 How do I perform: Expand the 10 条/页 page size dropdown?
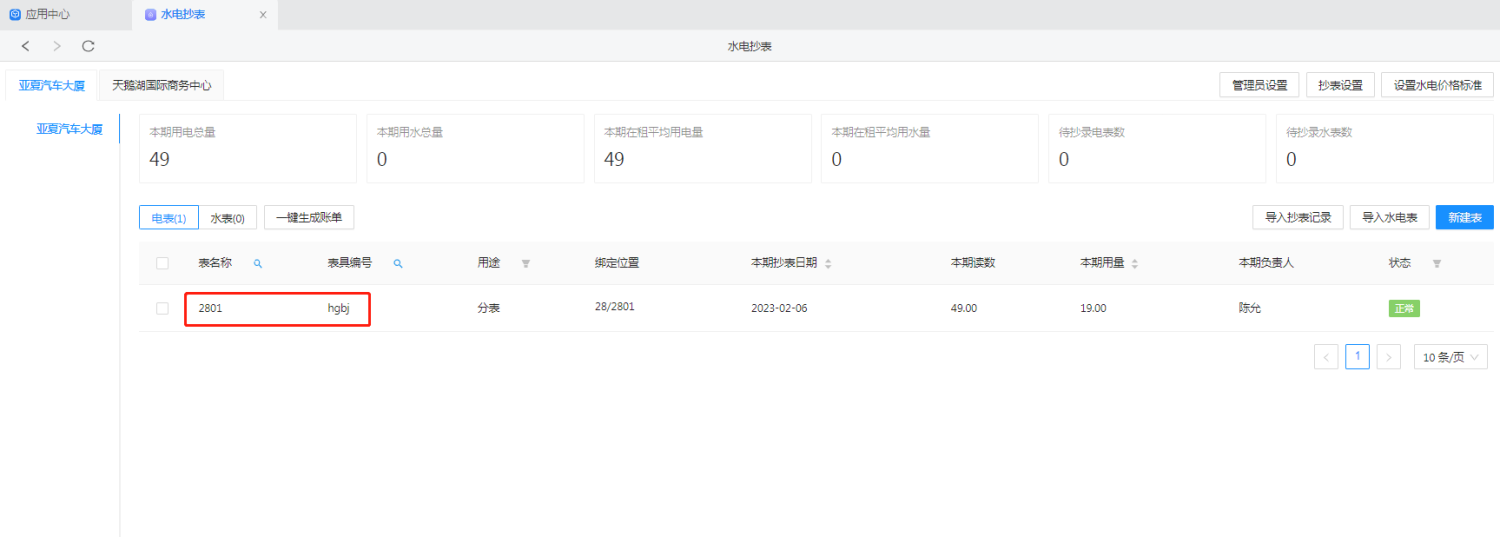pos(1450,357)
